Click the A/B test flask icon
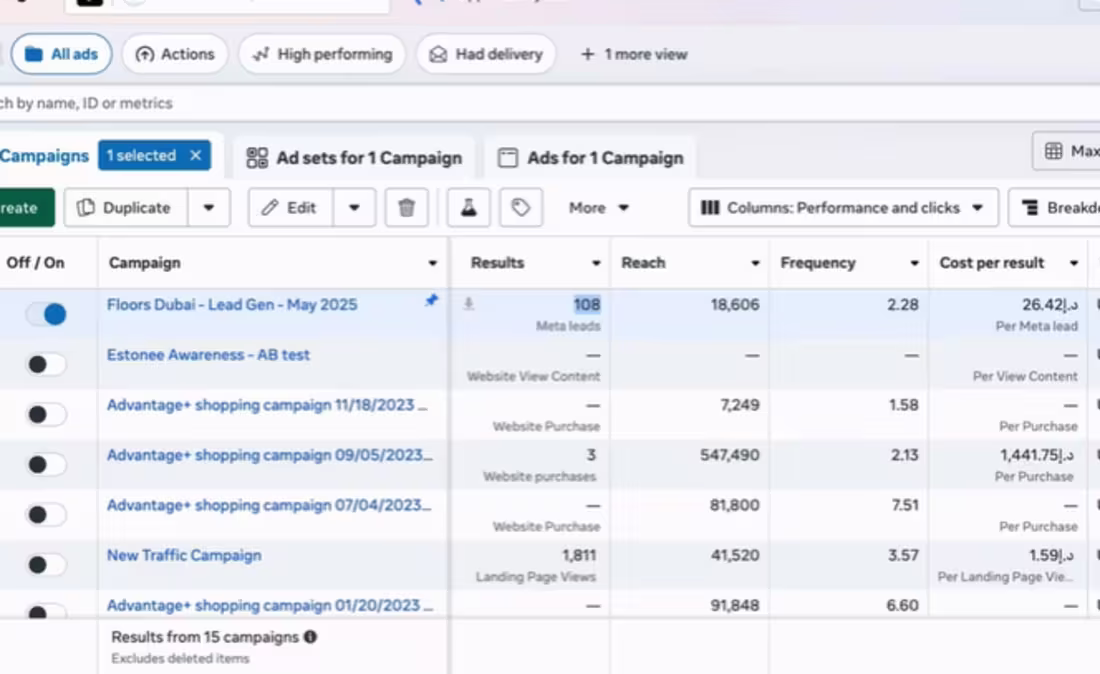Screen dimensions: 1100x674 click(x=467, y=208)
